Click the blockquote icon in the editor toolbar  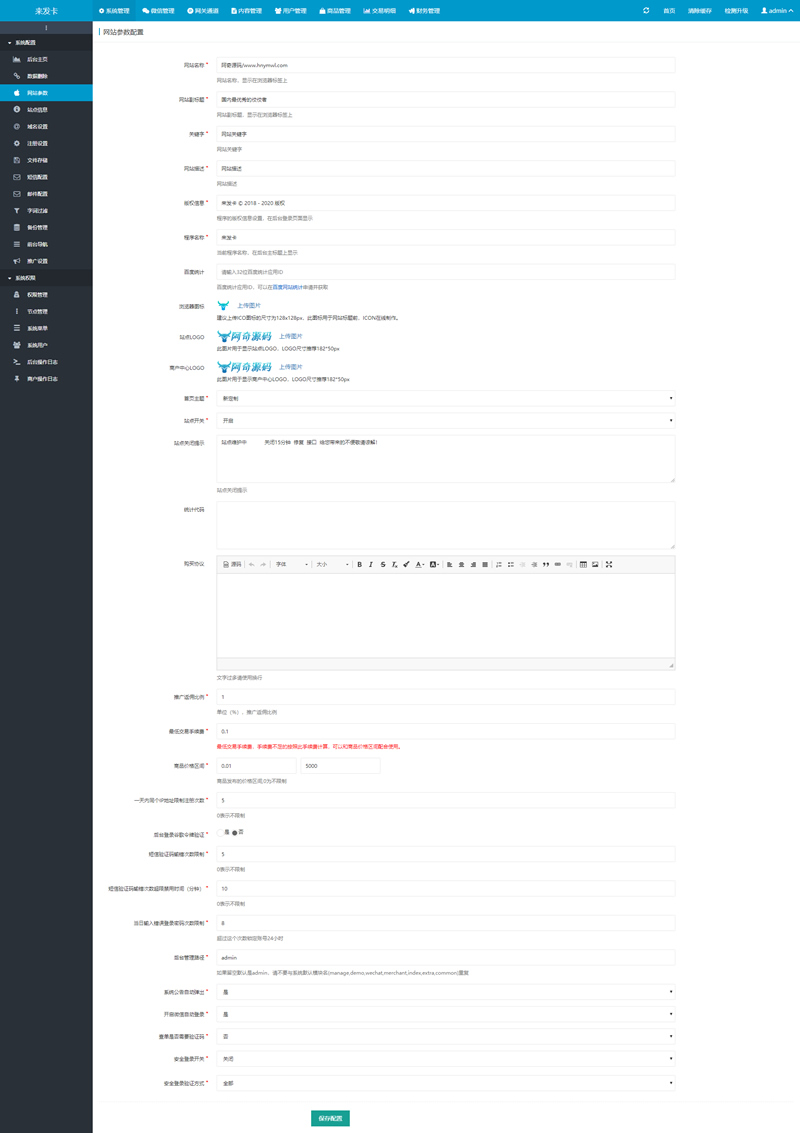(x=545, y=563)
